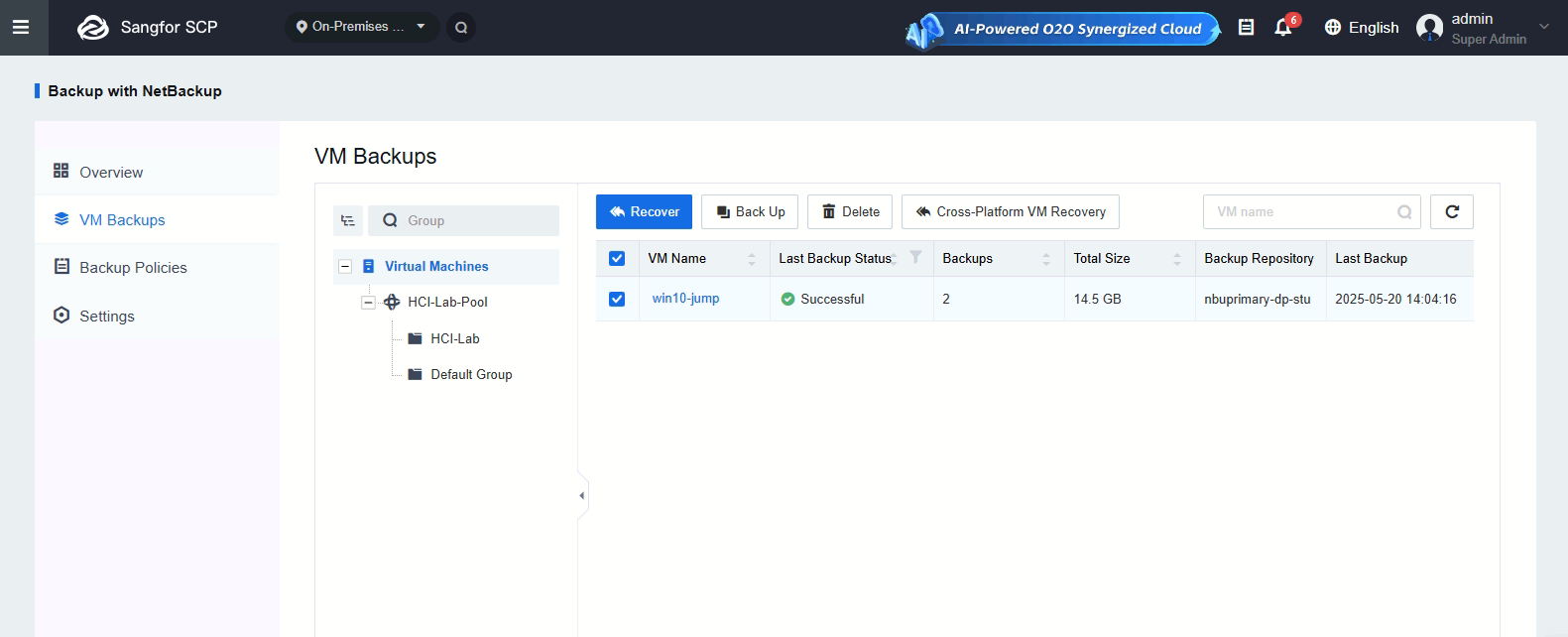Select the HCI-Lab-Pool tree label
The width and height of the screenshot is (1568, 637).
[447, 302]
